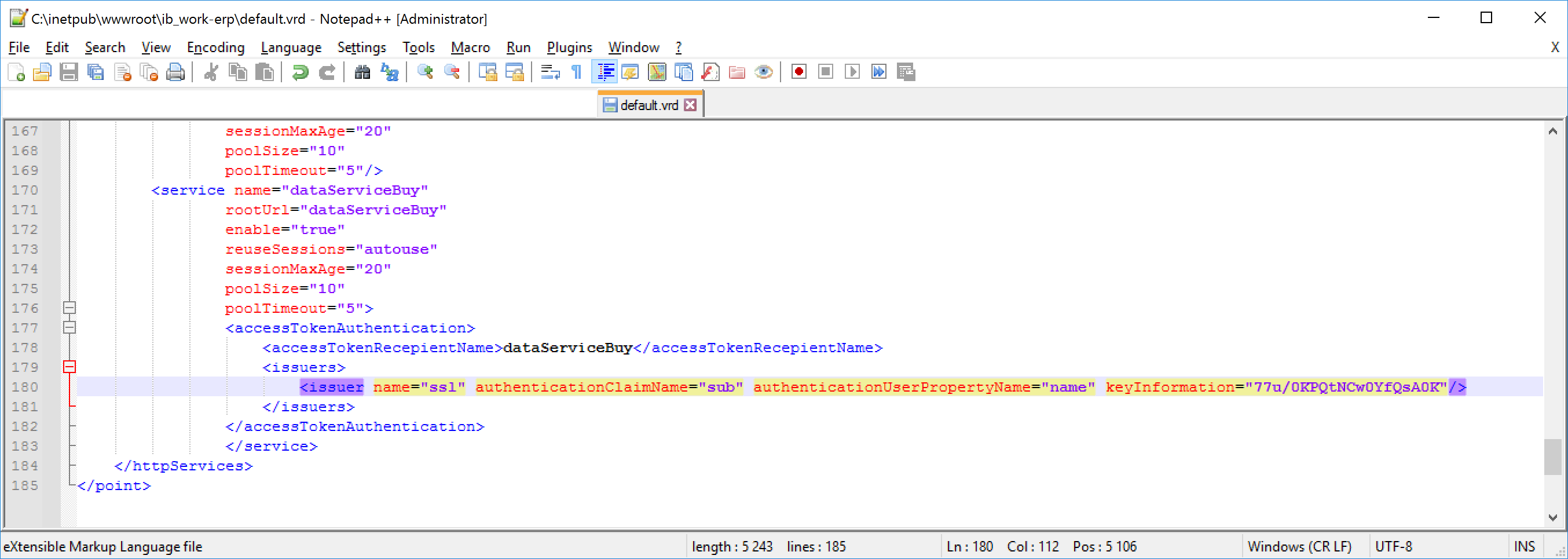The width and height of the screenshot is (1568, 559).
Task: Open the Folder as Workspace icon
Action: click(737, 72)
